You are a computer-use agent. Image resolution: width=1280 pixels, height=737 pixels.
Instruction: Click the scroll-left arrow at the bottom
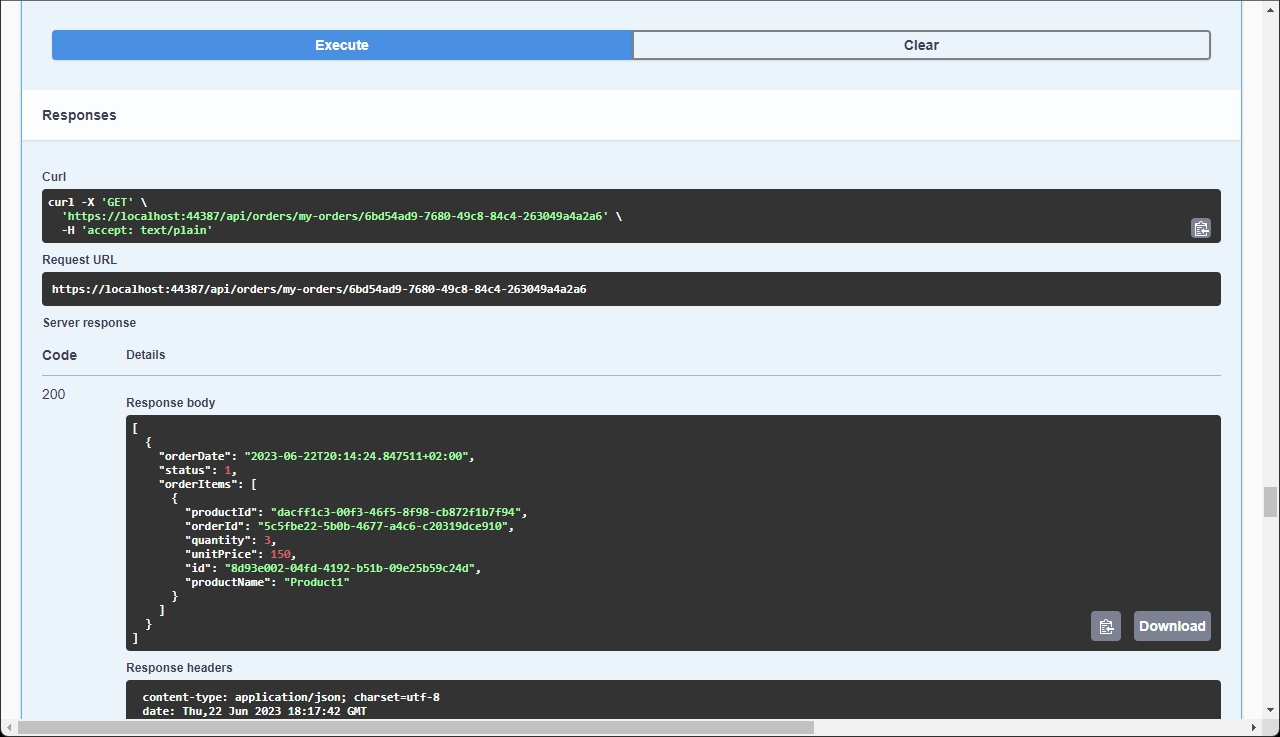[x=9, y=728]
